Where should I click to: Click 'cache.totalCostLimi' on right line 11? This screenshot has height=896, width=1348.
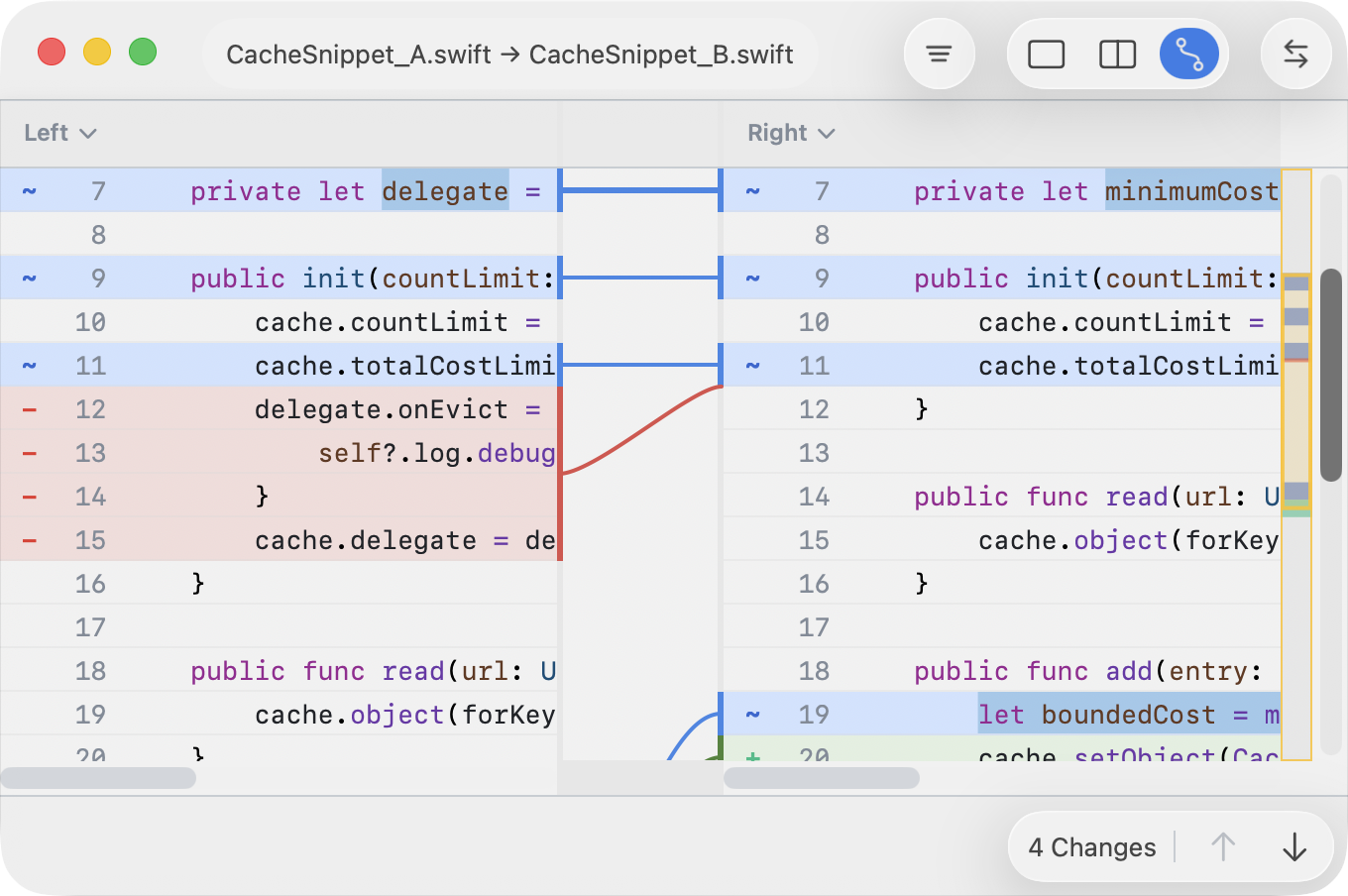[1128, 365]
